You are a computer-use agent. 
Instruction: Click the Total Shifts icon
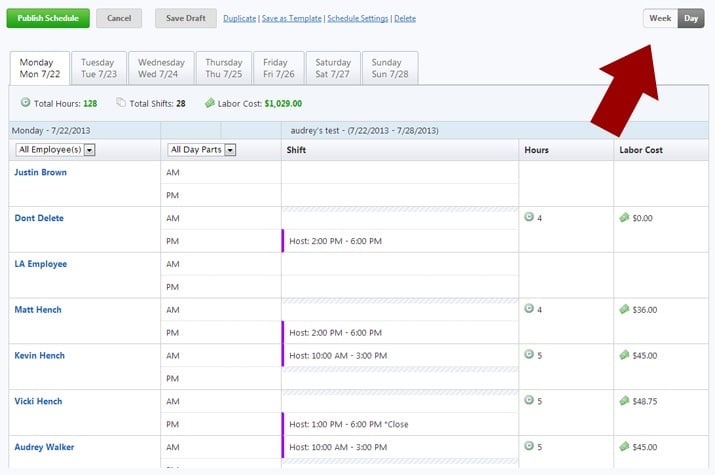pyautogui.click(x=121, y=102)
